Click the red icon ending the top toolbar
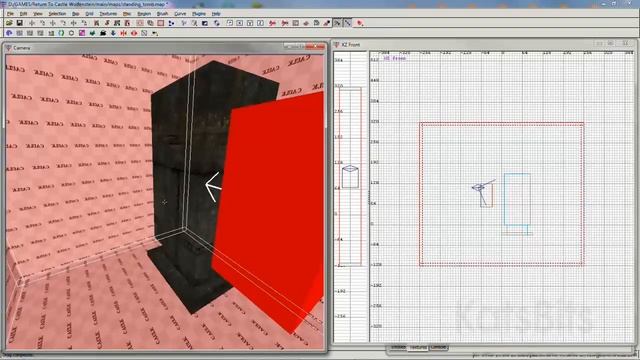Viewport: 640px width, 360px height. click(x=360, y=23)
